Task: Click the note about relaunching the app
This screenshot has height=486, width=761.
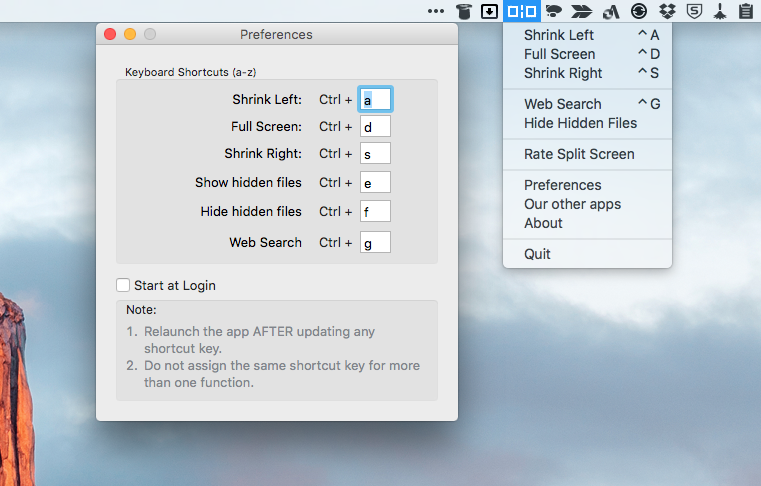Action: [251, 340]
